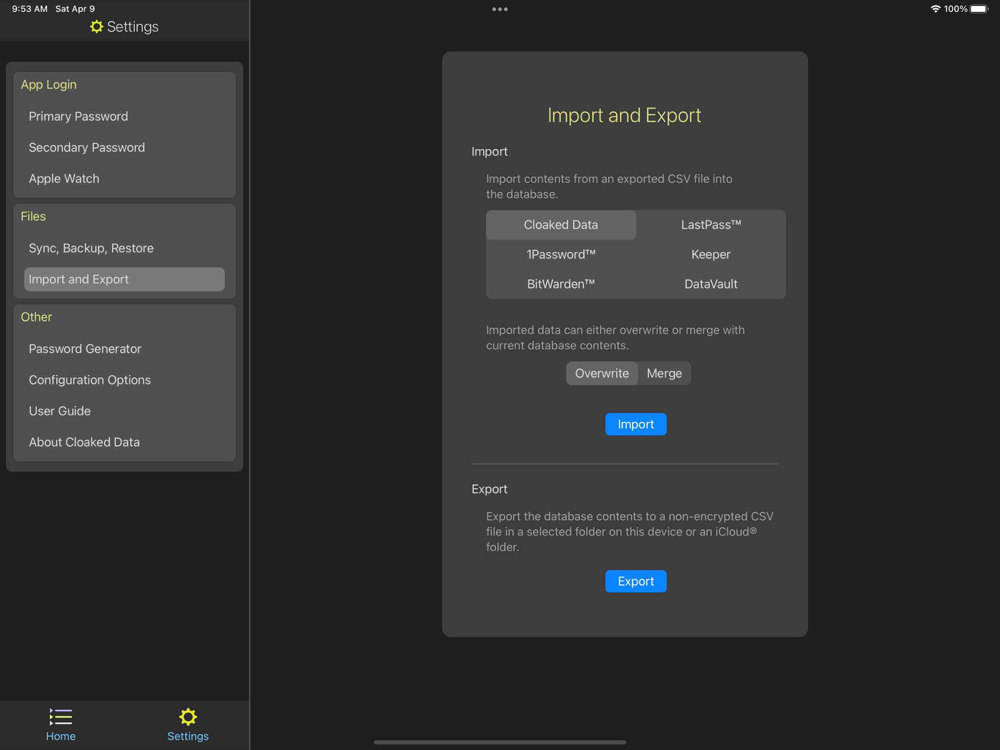
Task: Tap the battery indicator icon
Action: click(x=979, y=9)
